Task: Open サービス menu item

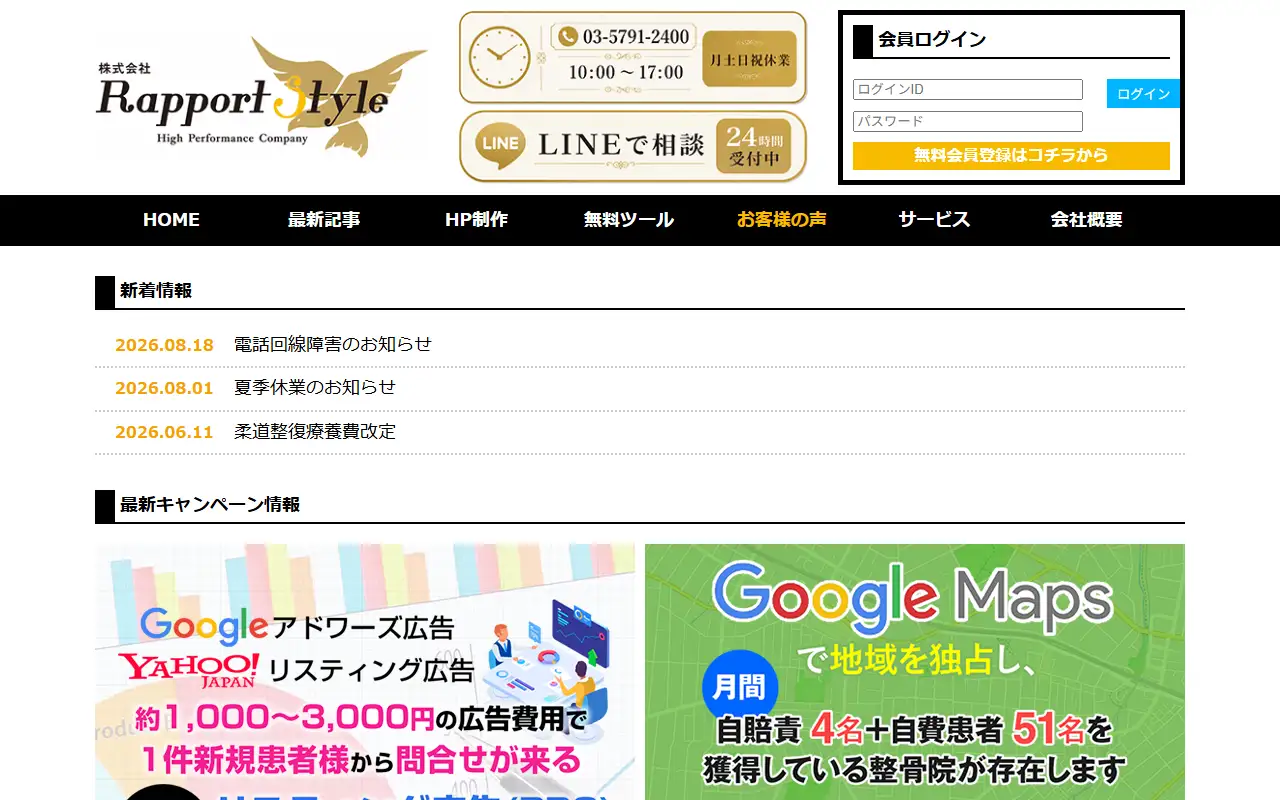Action: (934, 220)
